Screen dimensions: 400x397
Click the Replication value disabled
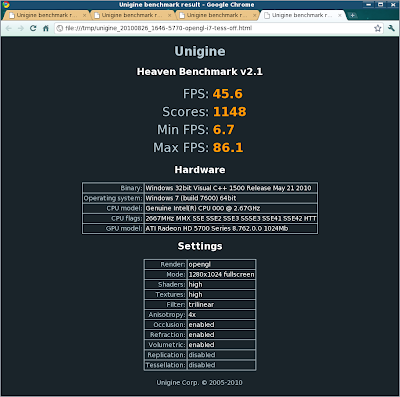coord(202,355)
